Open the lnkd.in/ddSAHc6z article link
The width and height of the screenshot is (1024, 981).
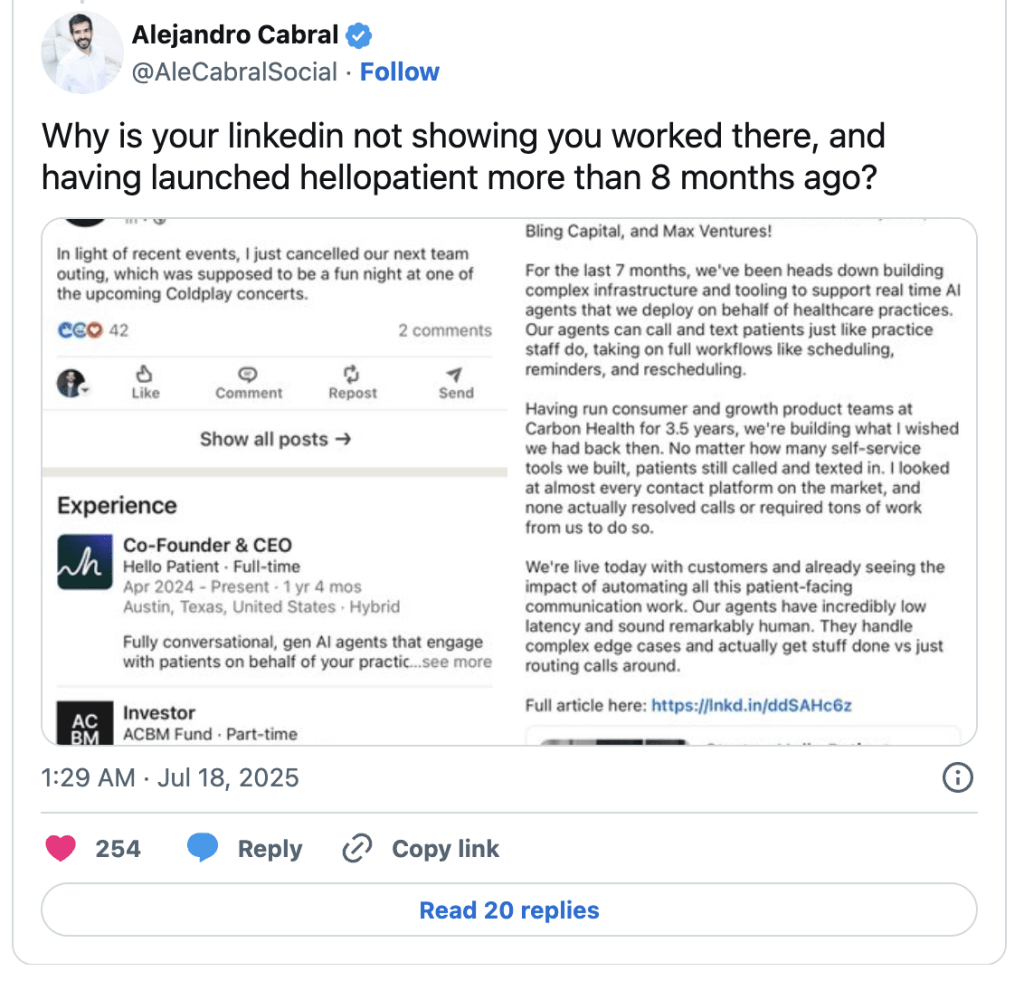coord(752,705)
